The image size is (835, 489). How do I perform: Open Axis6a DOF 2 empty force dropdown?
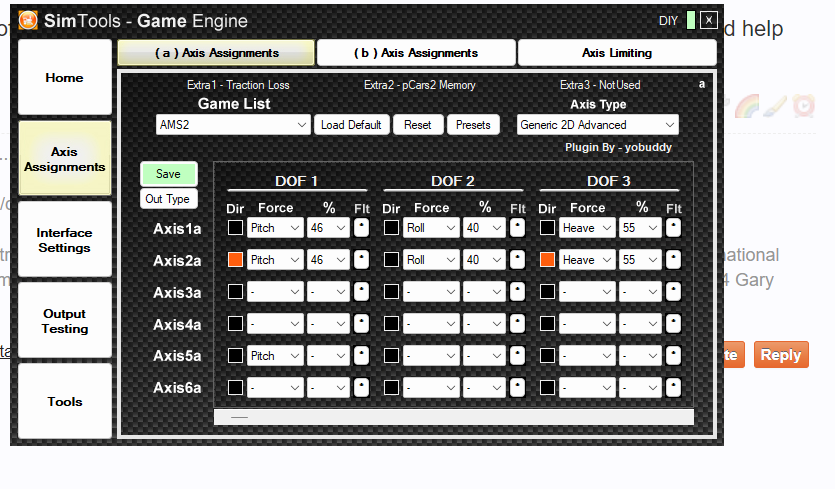(x=431, y=387)
